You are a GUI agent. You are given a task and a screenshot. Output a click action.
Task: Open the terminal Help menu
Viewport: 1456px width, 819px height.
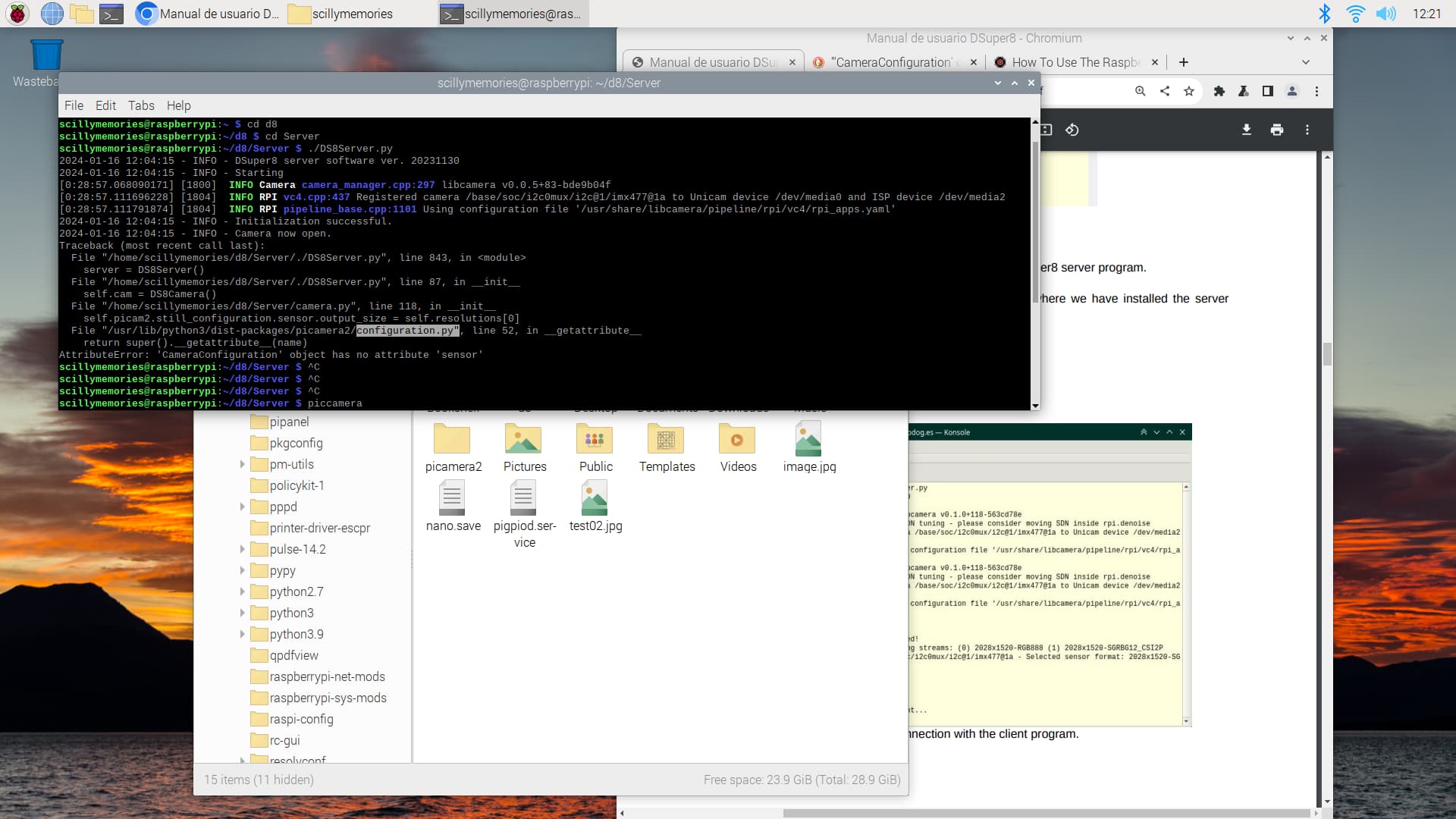click(178, 105)
